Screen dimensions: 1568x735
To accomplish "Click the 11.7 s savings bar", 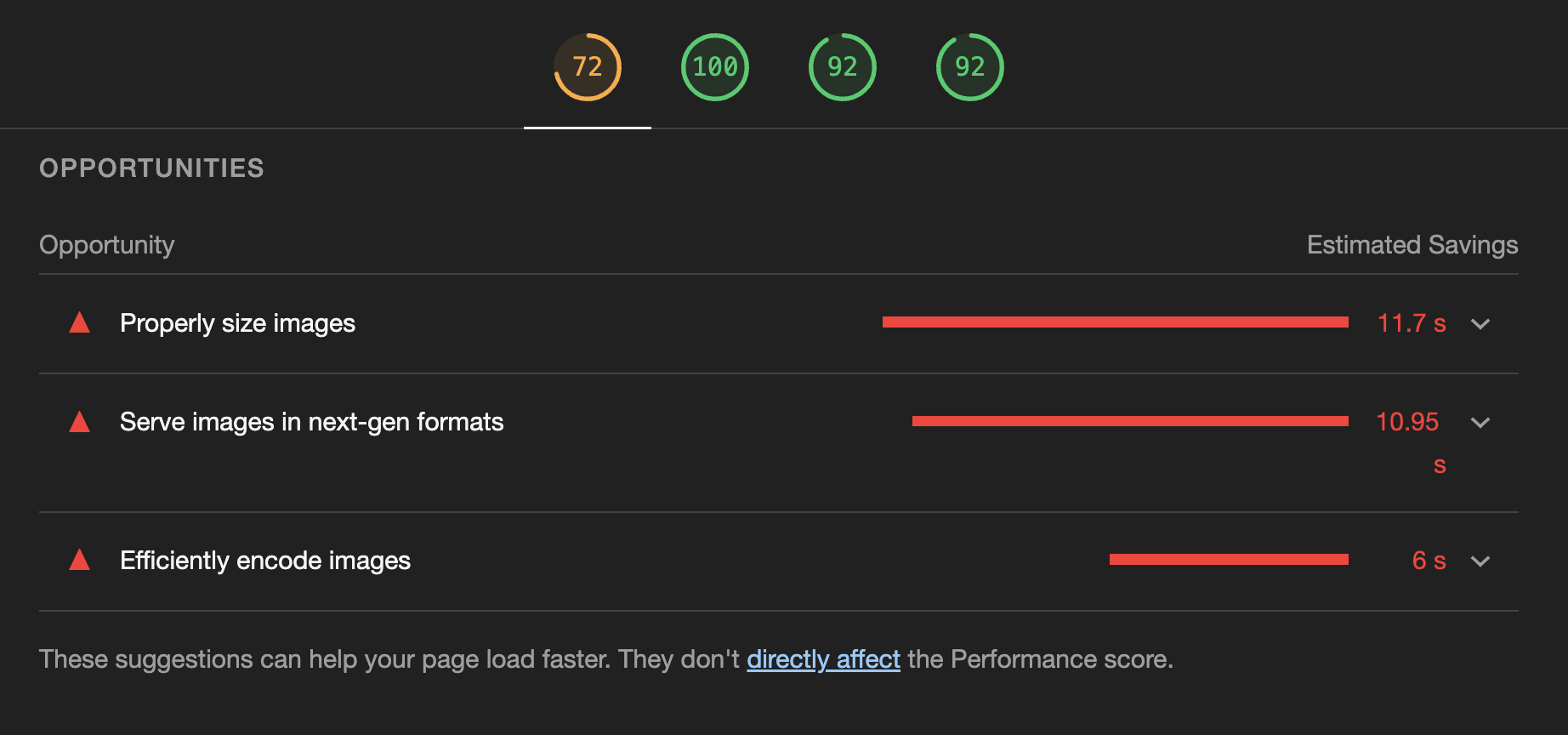I will coord(1115,322).
